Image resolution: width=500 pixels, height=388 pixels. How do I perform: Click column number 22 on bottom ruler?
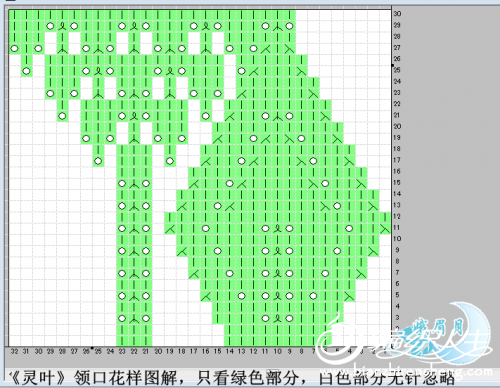click(x=134, y=351)
